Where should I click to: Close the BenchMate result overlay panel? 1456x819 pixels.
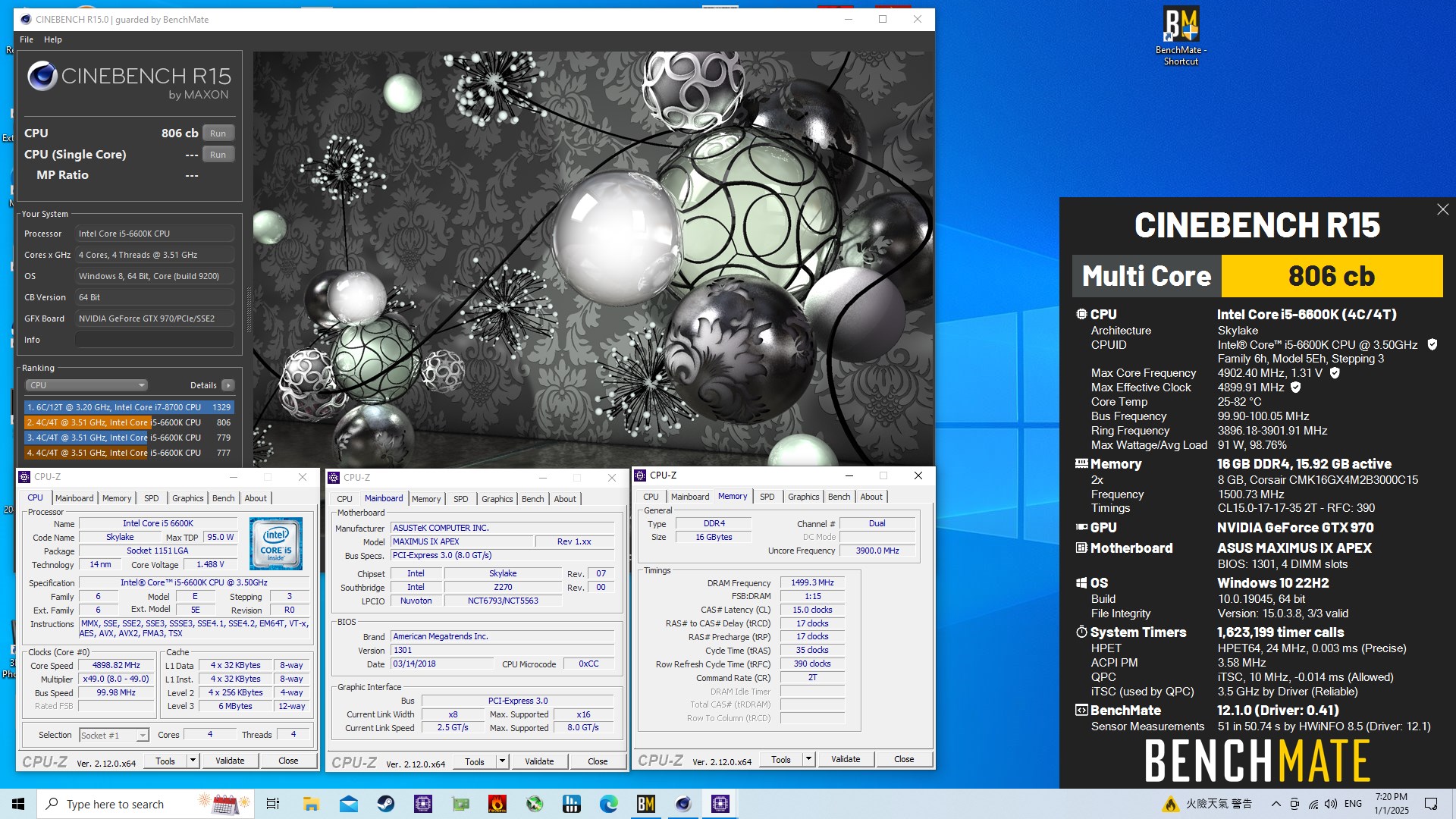click(x=1442, y=209)
